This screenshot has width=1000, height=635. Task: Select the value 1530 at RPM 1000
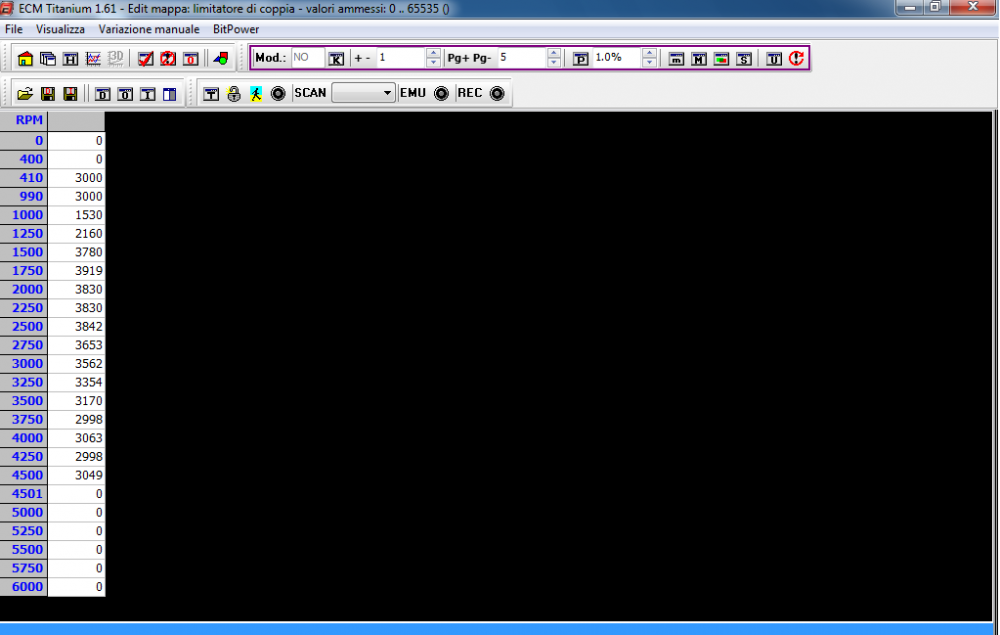[x=77, y=215]
